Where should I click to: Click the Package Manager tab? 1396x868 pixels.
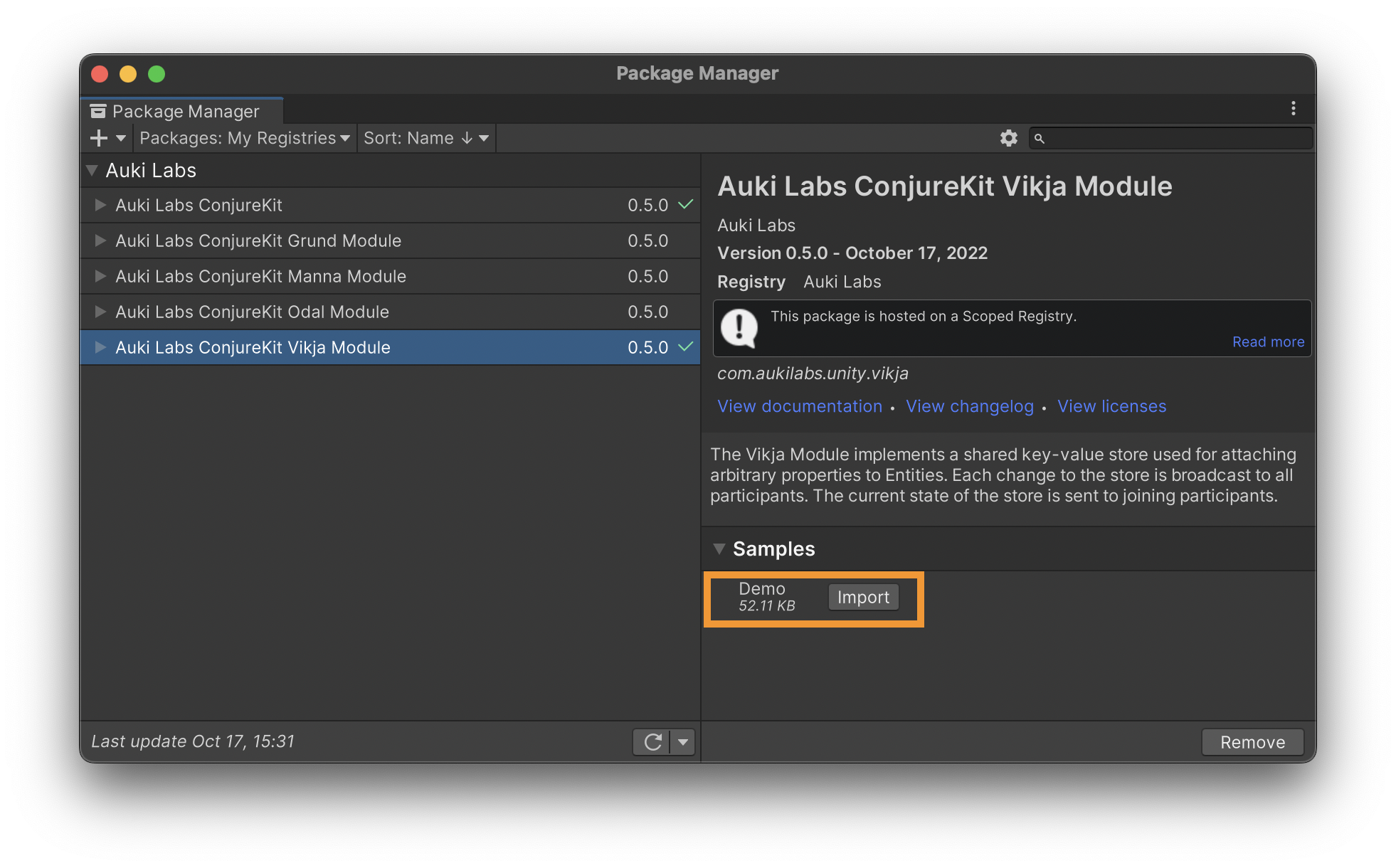pos(182,111)
